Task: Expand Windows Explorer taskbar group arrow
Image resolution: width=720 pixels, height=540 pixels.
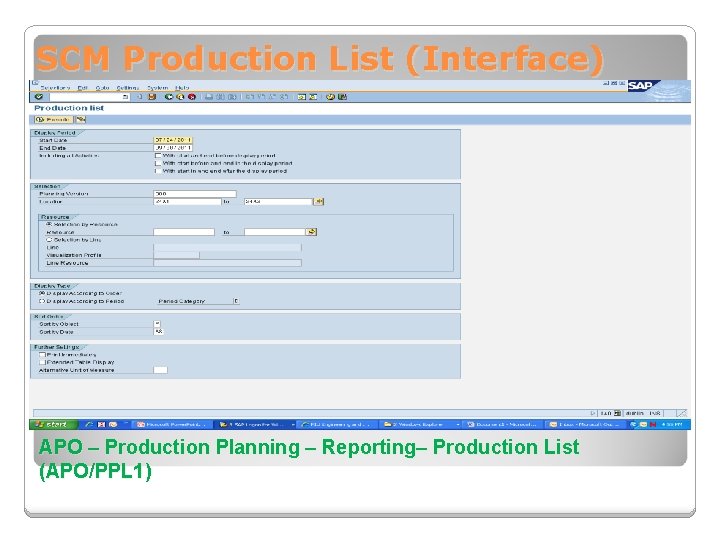Action: [x=457, y=425]
